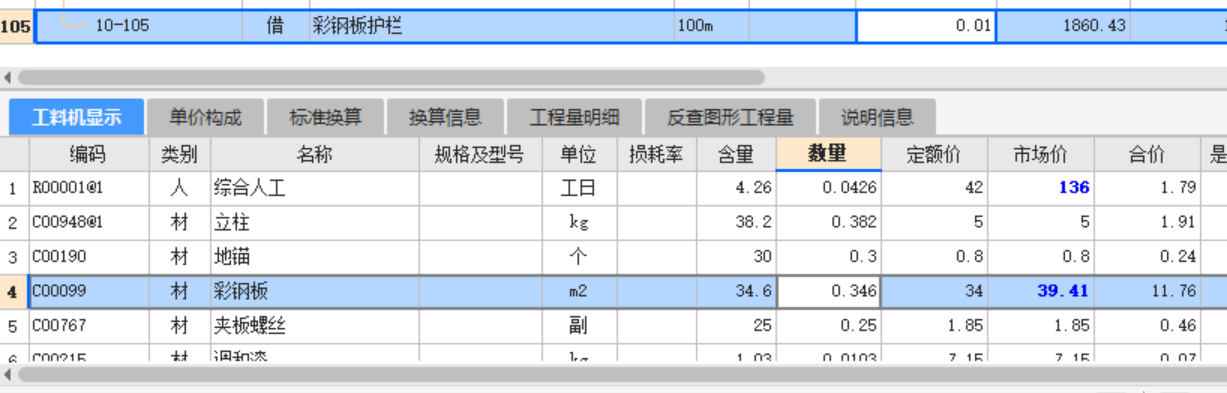This screenshot has width=1227, height=393.
Task: Select the 彩钢板护栏 name cell
Action: point(491,26)
